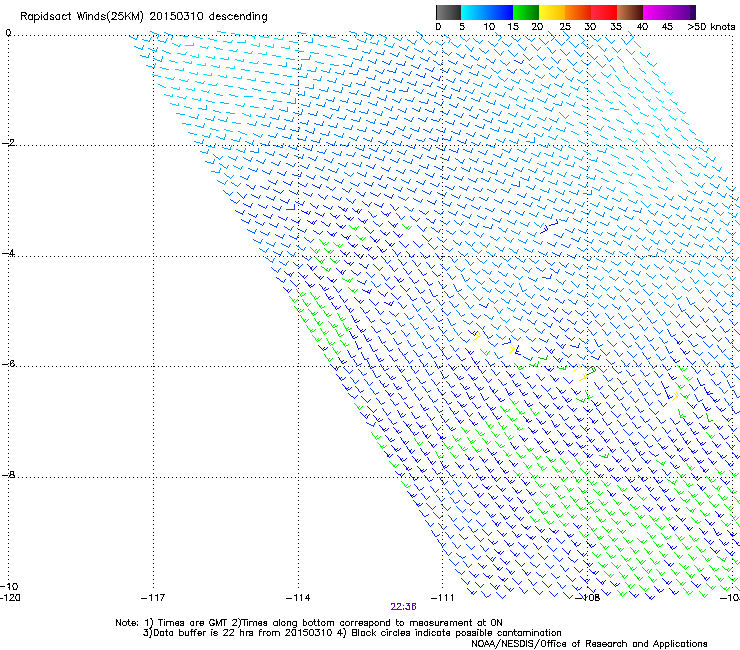Click the blue 10-15 knots legend segment
The image size is (740, 650).
tap(500, 12)
